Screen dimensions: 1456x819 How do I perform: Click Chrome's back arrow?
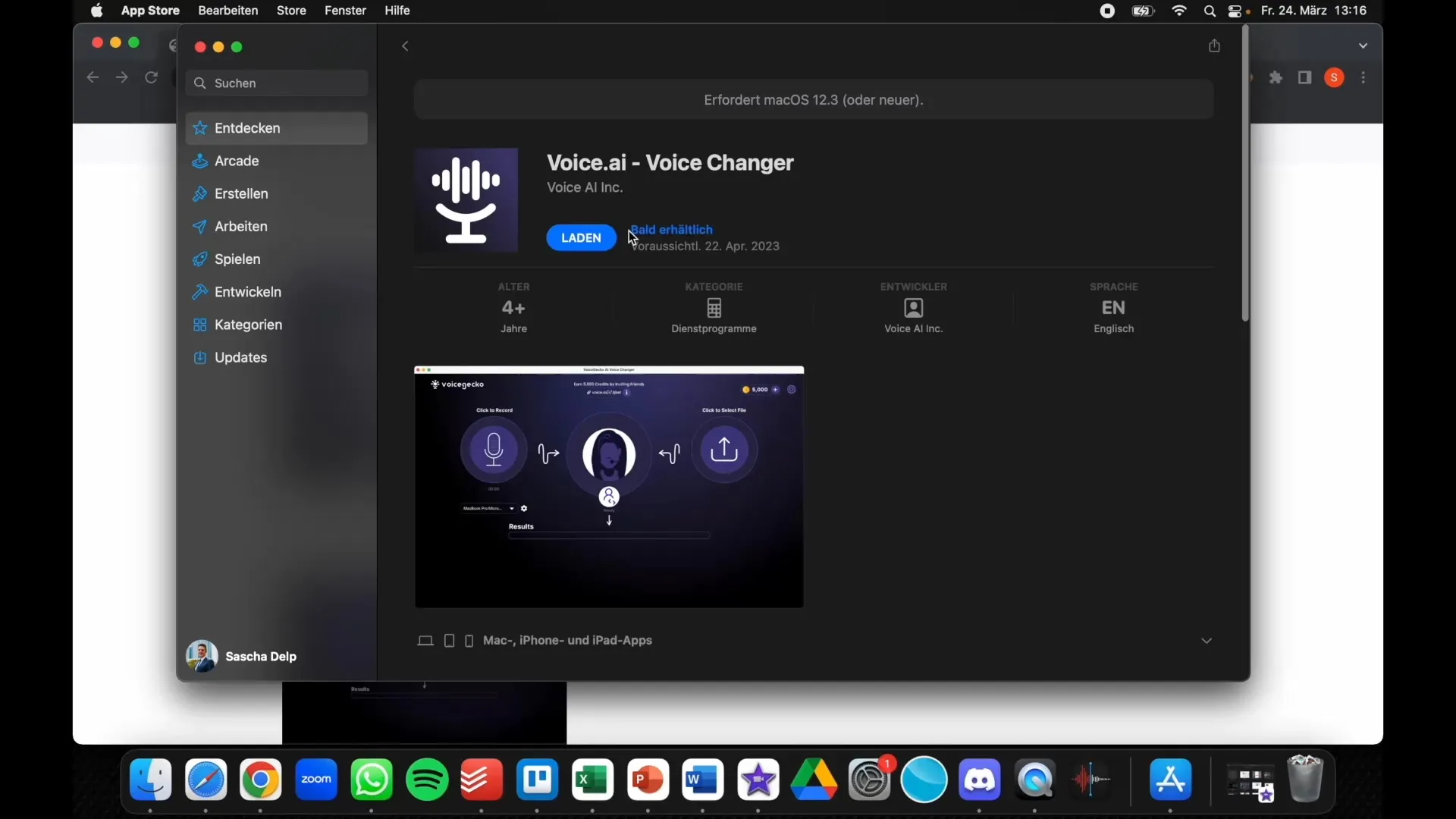pos(93,78)
